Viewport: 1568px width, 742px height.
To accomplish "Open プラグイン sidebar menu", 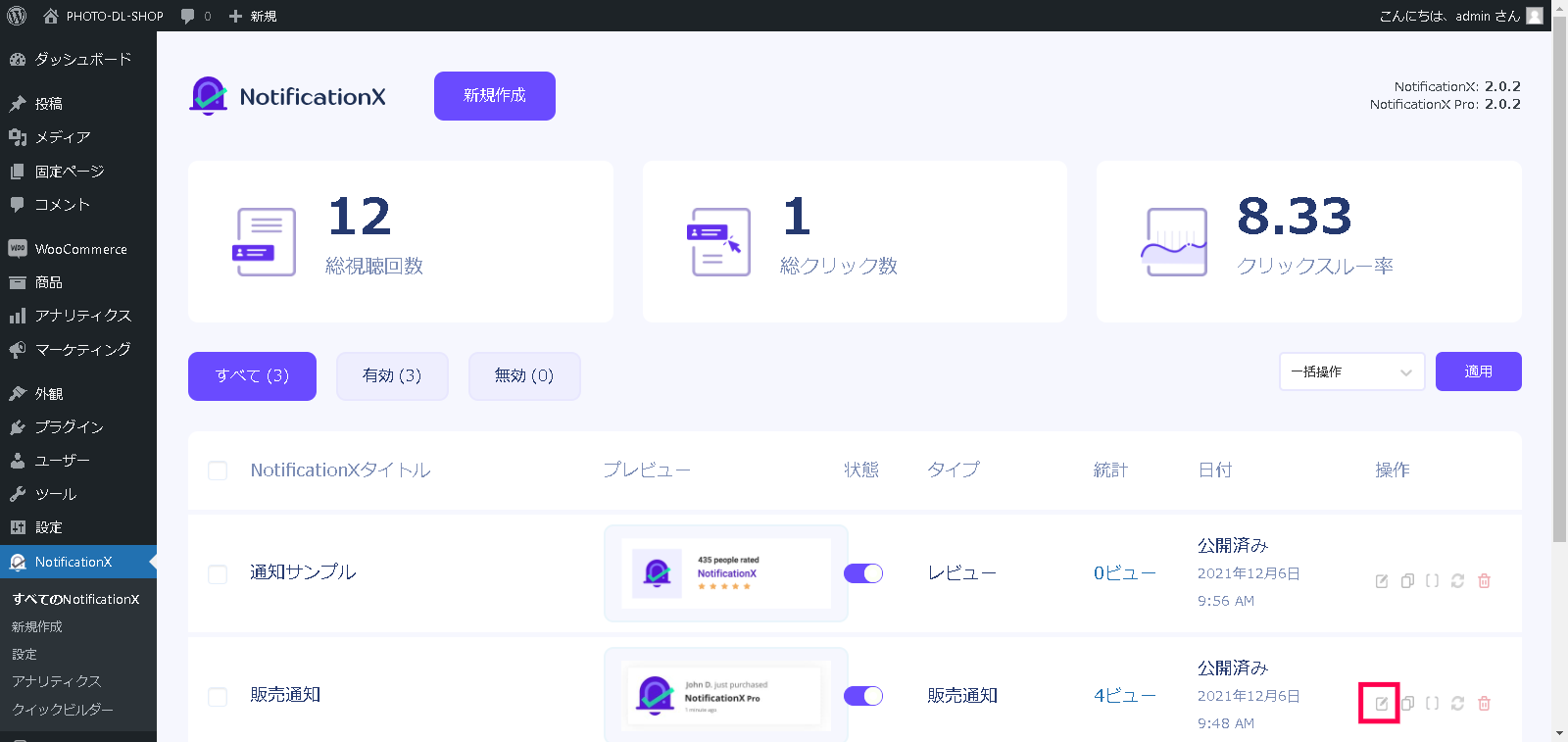I will pyautogui.click(x=78, y=427).
